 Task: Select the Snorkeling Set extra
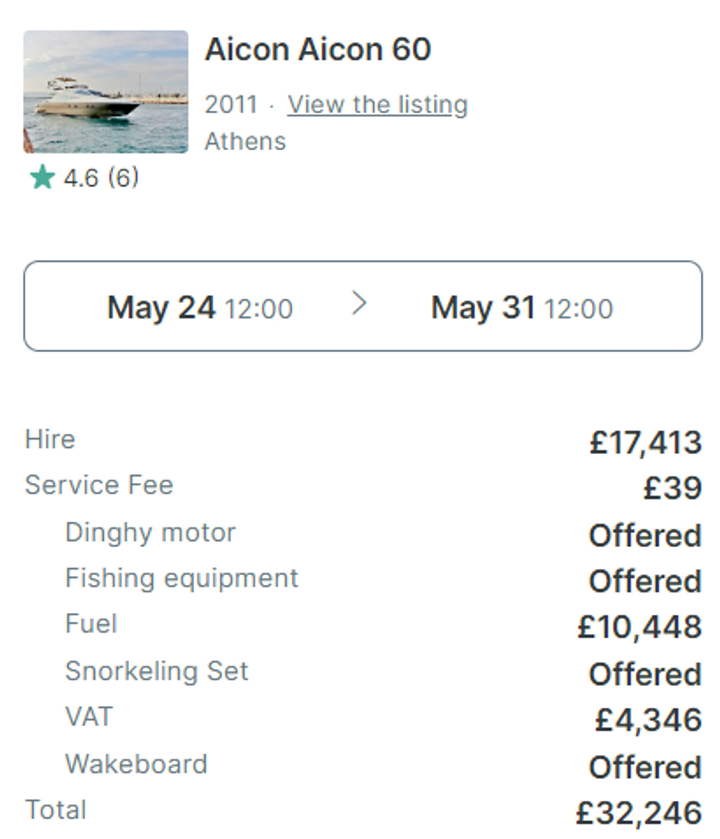pos(157,671)
